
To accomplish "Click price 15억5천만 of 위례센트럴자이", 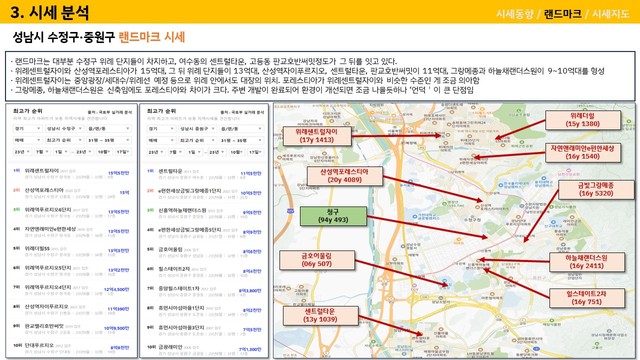I will (119, 173).
